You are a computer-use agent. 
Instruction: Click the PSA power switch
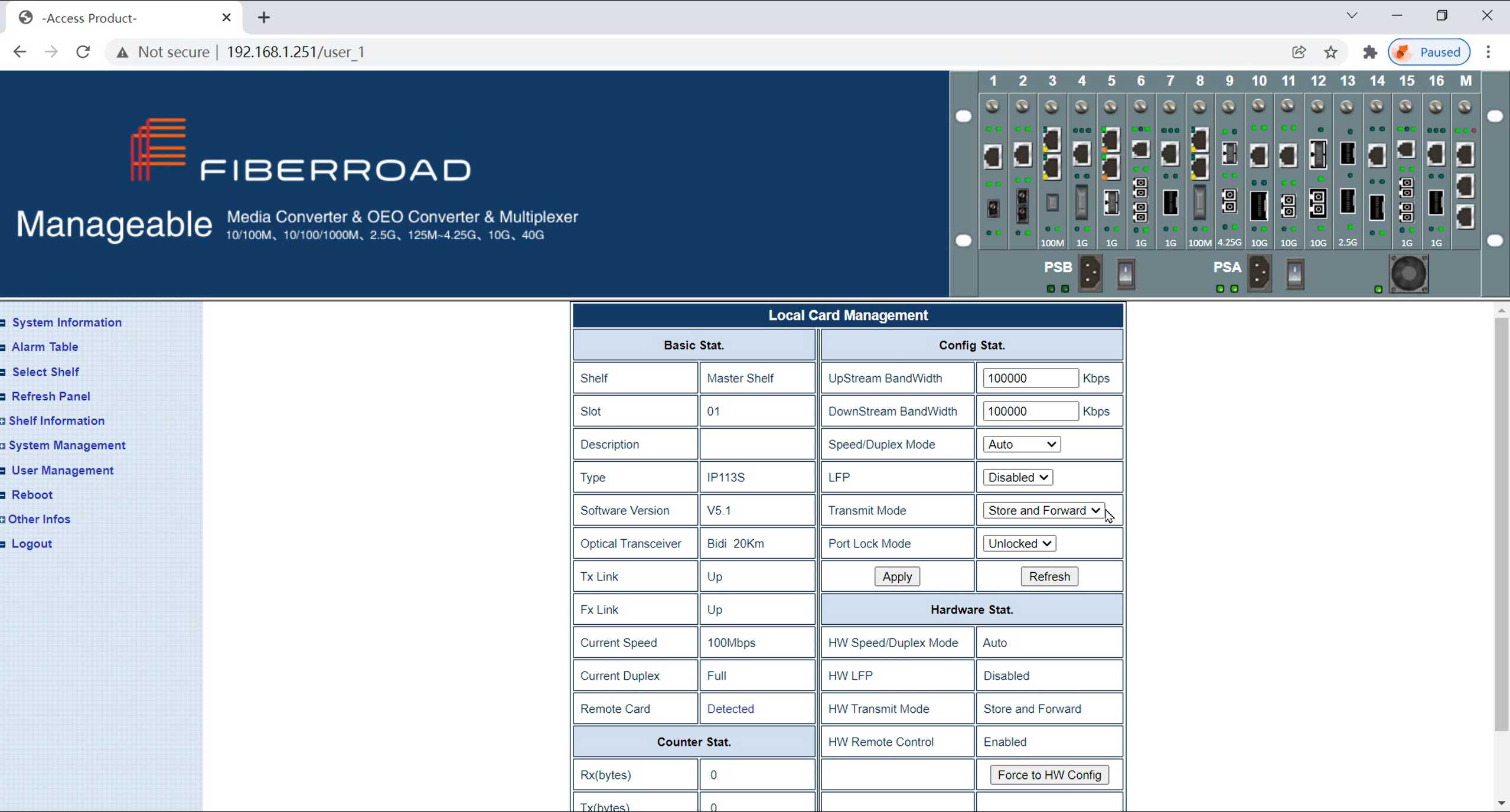pos(1294,274)
